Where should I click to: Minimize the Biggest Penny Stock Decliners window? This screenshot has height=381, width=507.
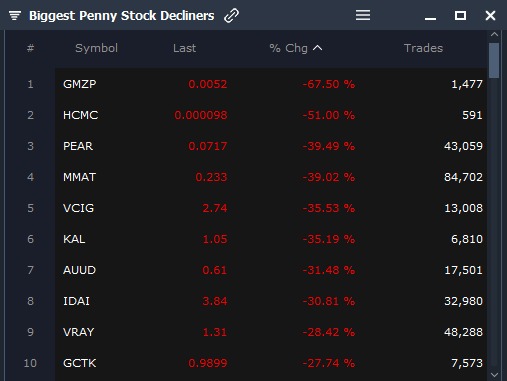click(430, 19)
